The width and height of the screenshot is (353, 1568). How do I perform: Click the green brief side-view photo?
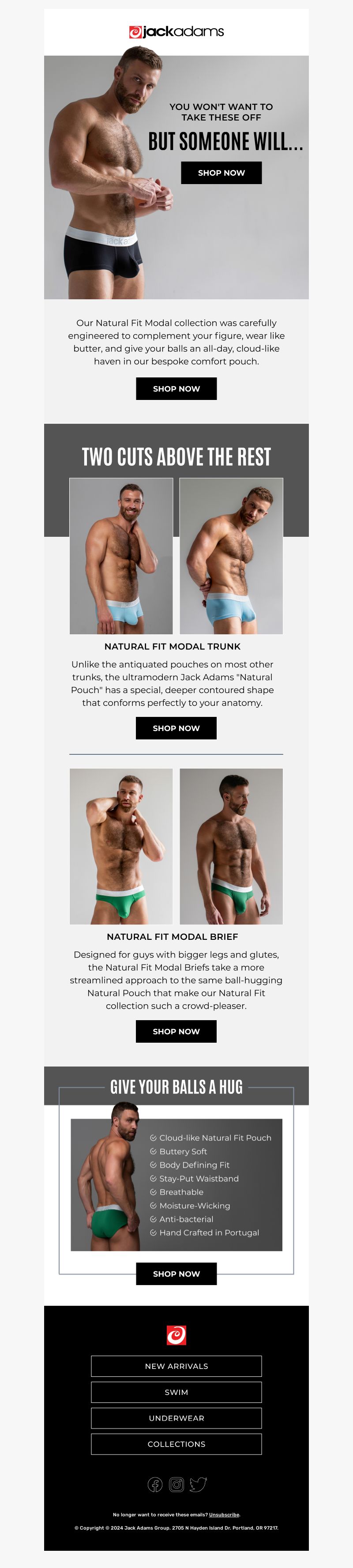tap(231, 847)
